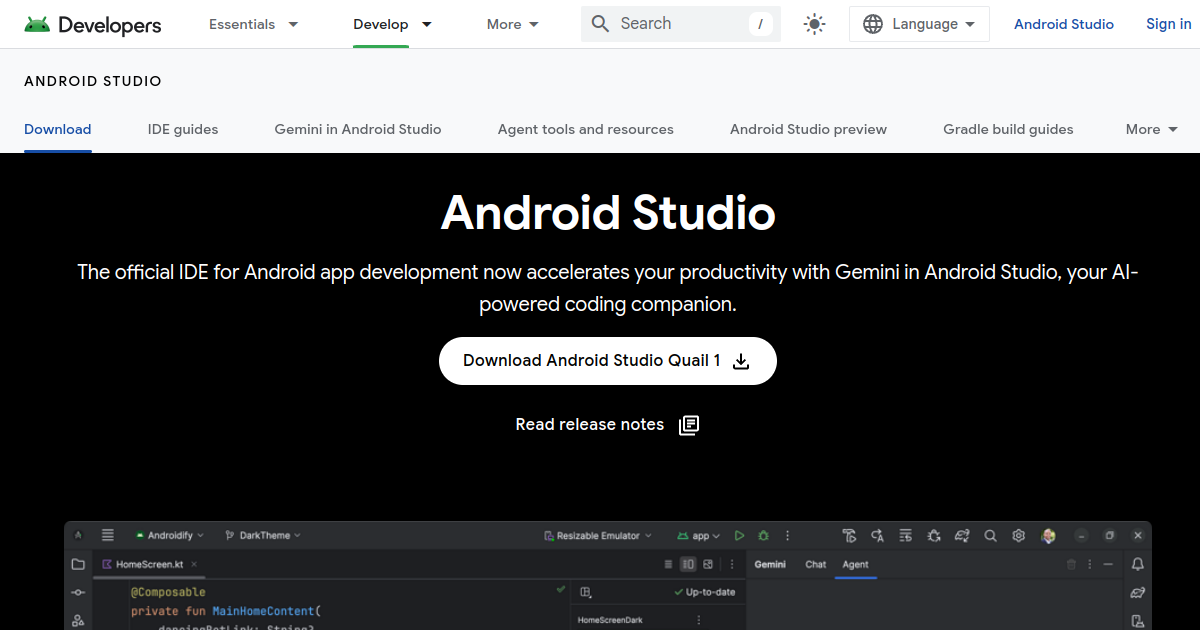Click the HomeScreenDark preview label

tap(610, 620)
